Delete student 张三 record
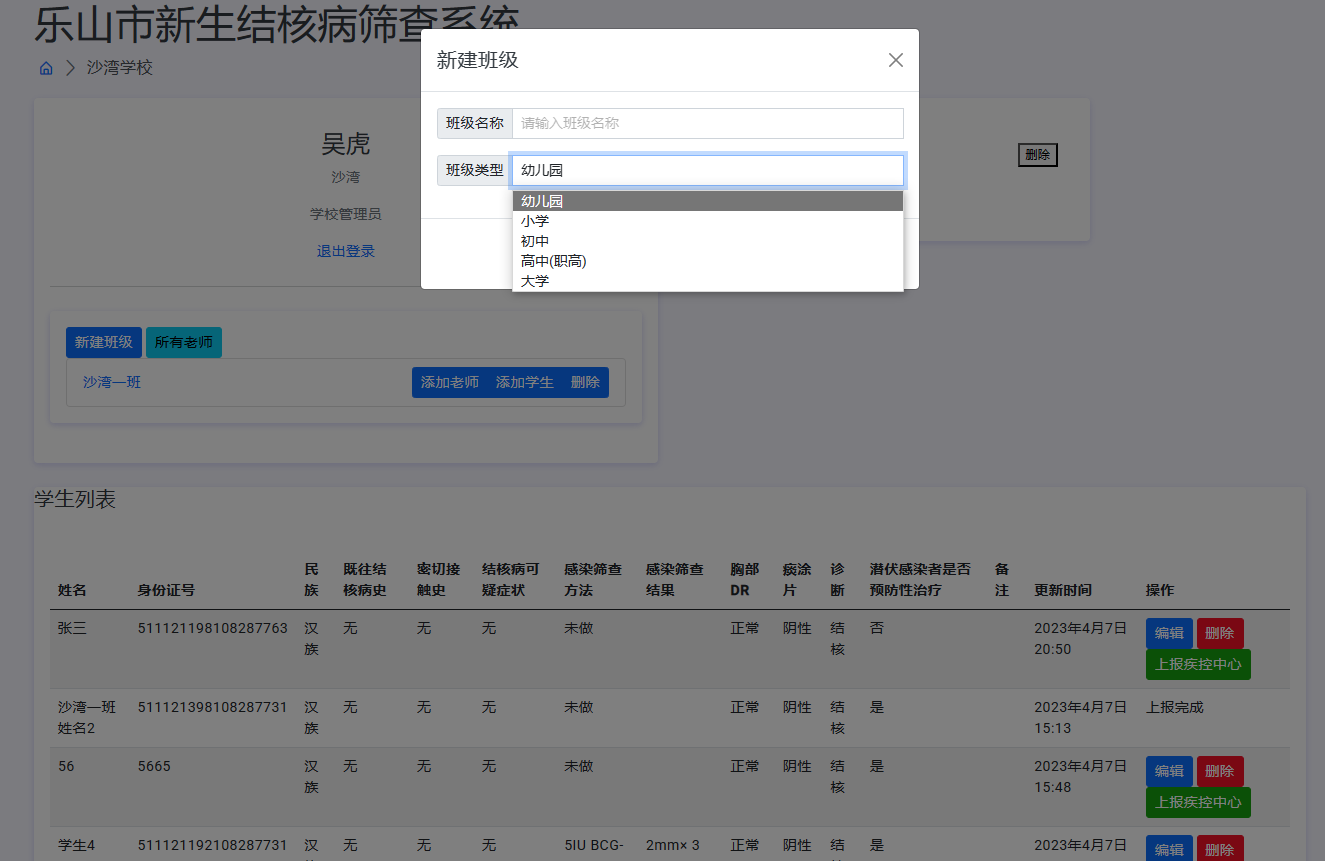The height and width of the screenshot is (861, 1325). click(x=1220, y=633)
